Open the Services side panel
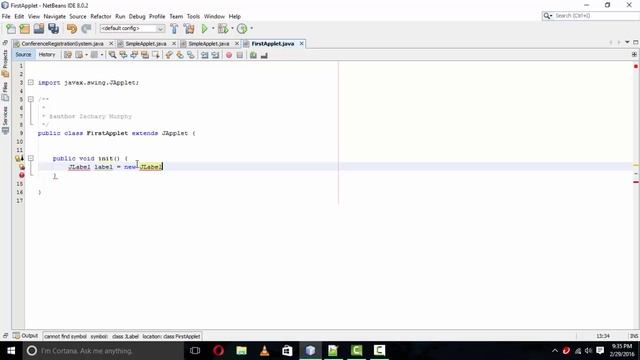 (5, 120)
